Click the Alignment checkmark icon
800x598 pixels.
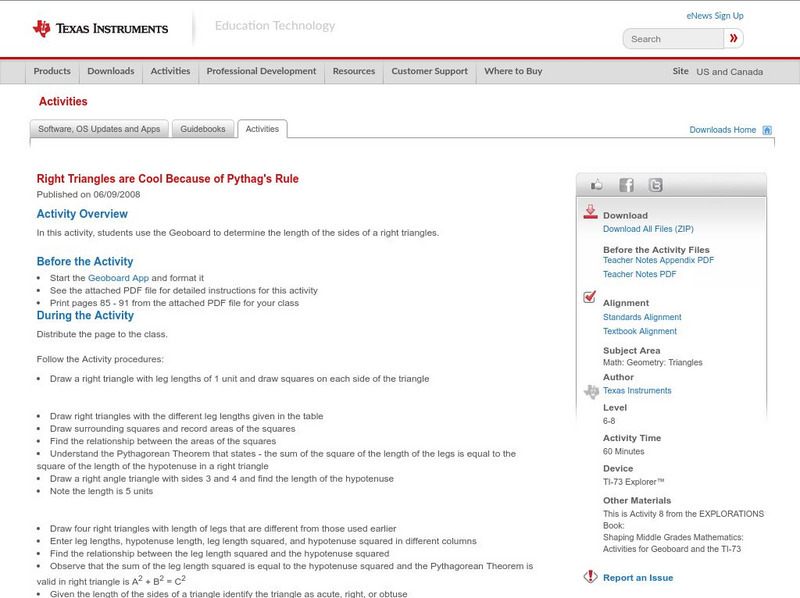tap(588, 296)
